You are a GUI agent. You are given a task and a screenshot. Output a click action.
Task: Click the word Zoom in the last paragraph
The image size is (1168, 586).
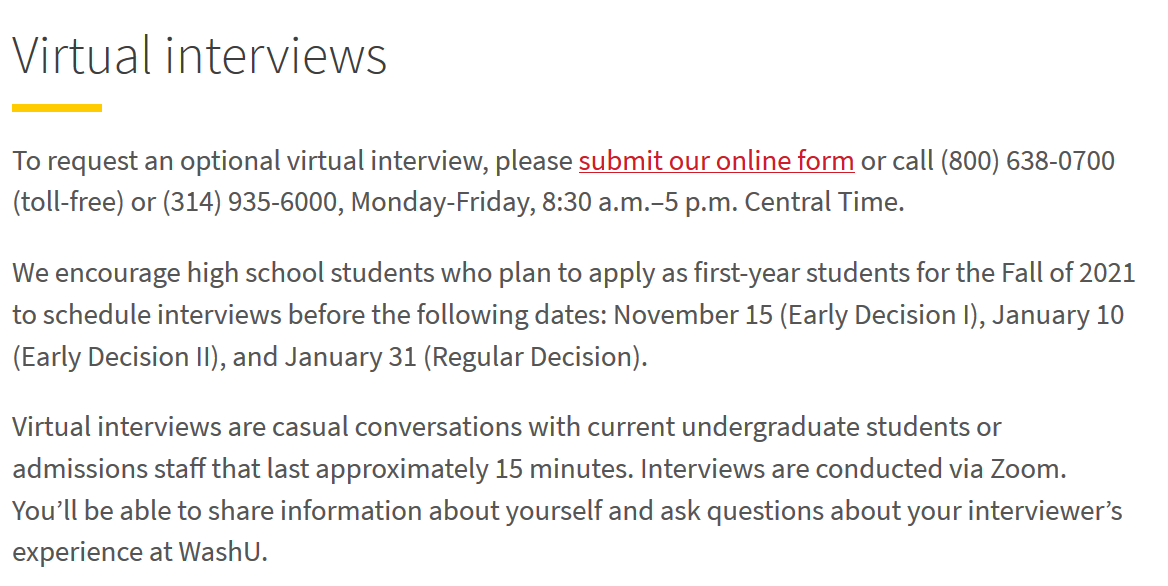pyautogui.click(x=1024, y=469)
